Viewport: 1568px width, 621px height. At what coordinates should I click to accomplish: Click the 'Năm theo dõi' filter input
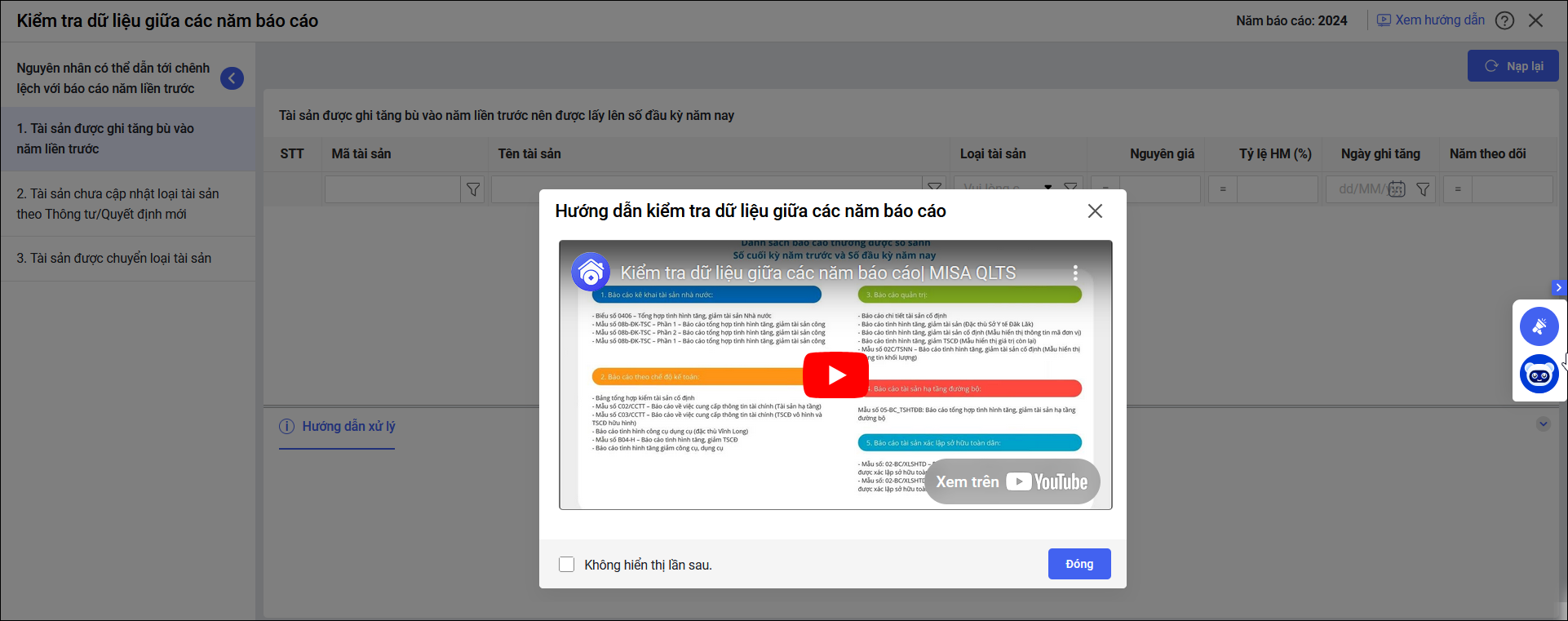click(1513, 189)
